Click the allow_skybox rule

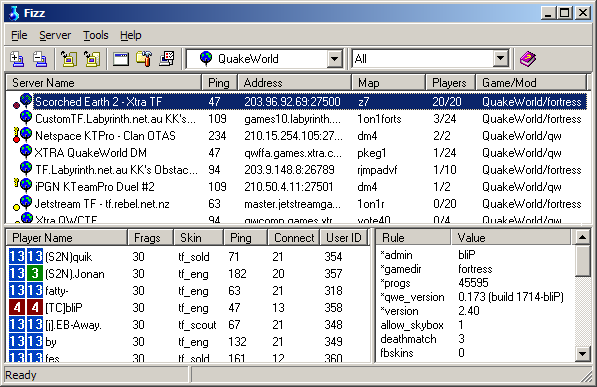pos(412,325)
